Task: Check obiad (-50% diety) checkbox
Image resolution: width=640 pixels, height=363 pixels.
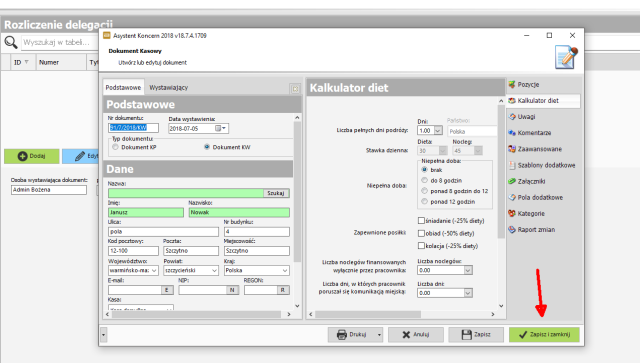Action: click(421, 233)
